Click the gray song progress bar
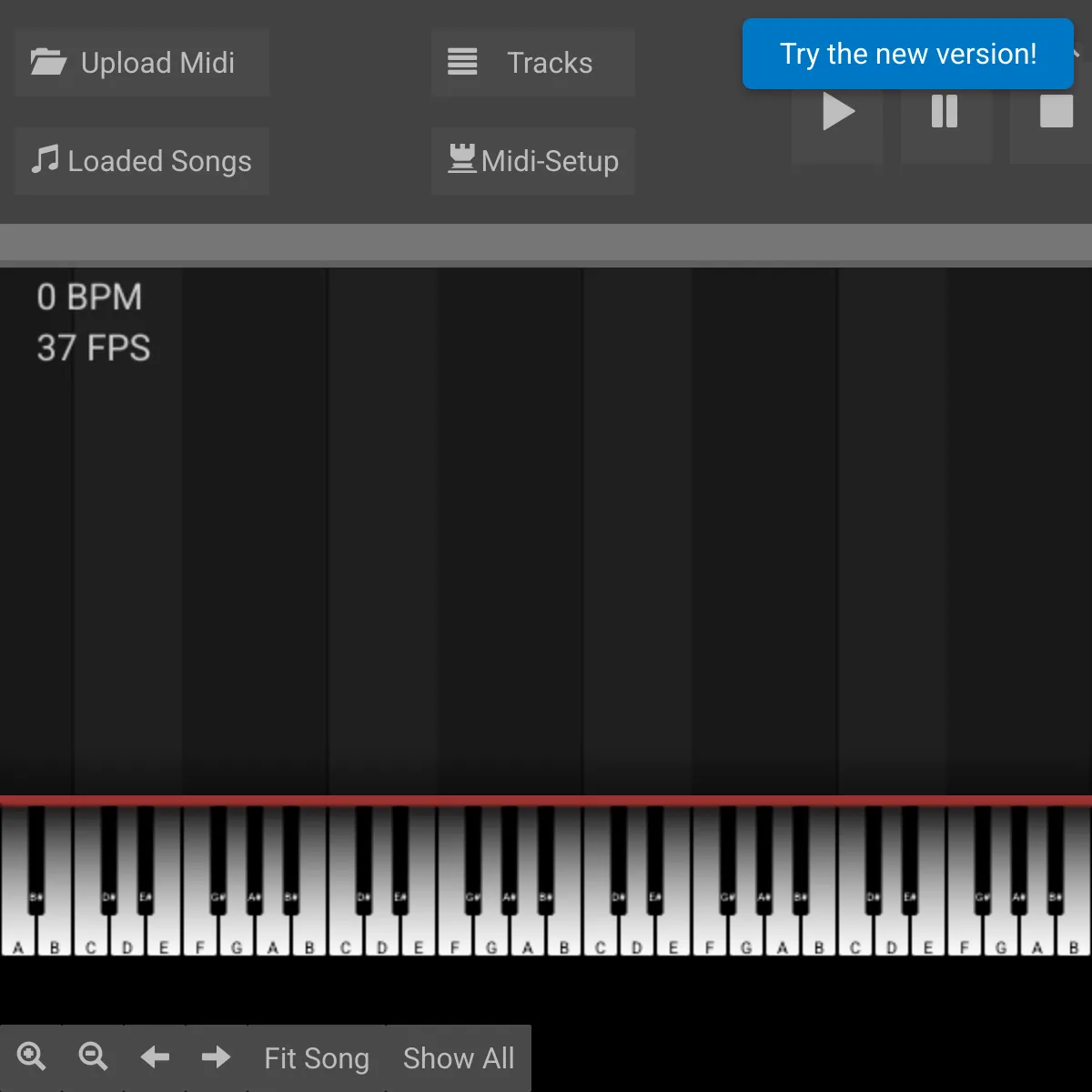Viewport: 1092px width, 1092px height. coord(546,244)
